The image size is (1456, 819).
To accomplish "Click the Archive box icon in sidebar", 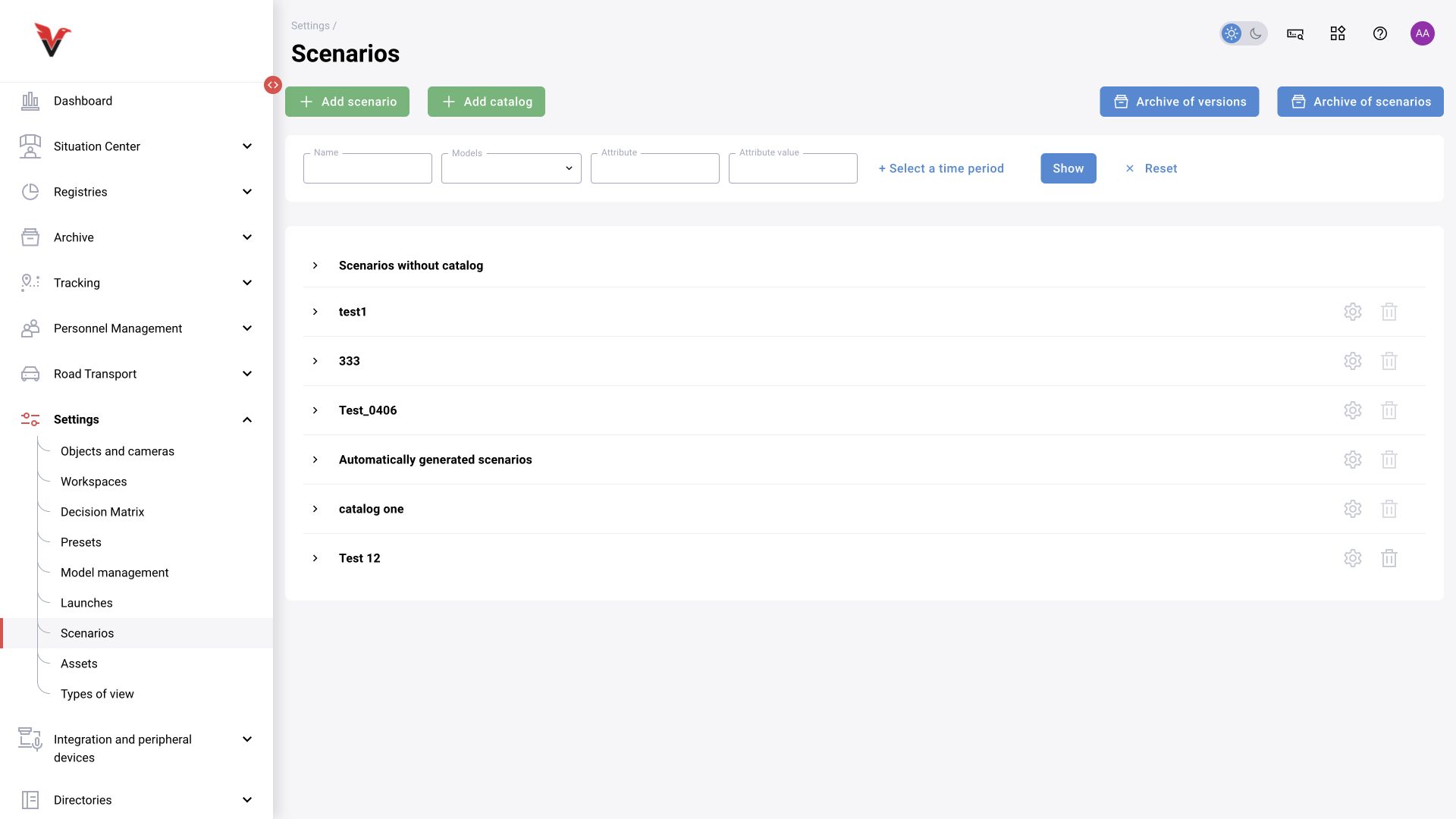I will point(30,237).
